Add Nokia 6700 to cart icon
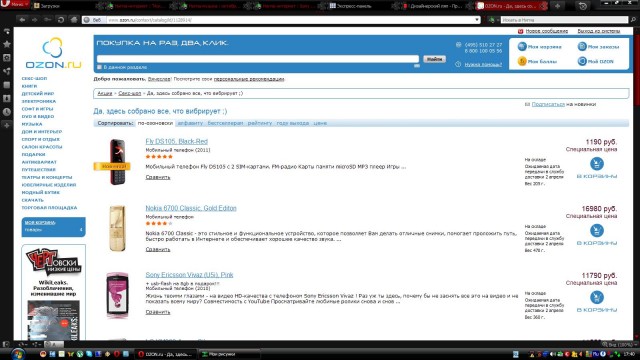The image size is (640, 360). pos(597,231)
